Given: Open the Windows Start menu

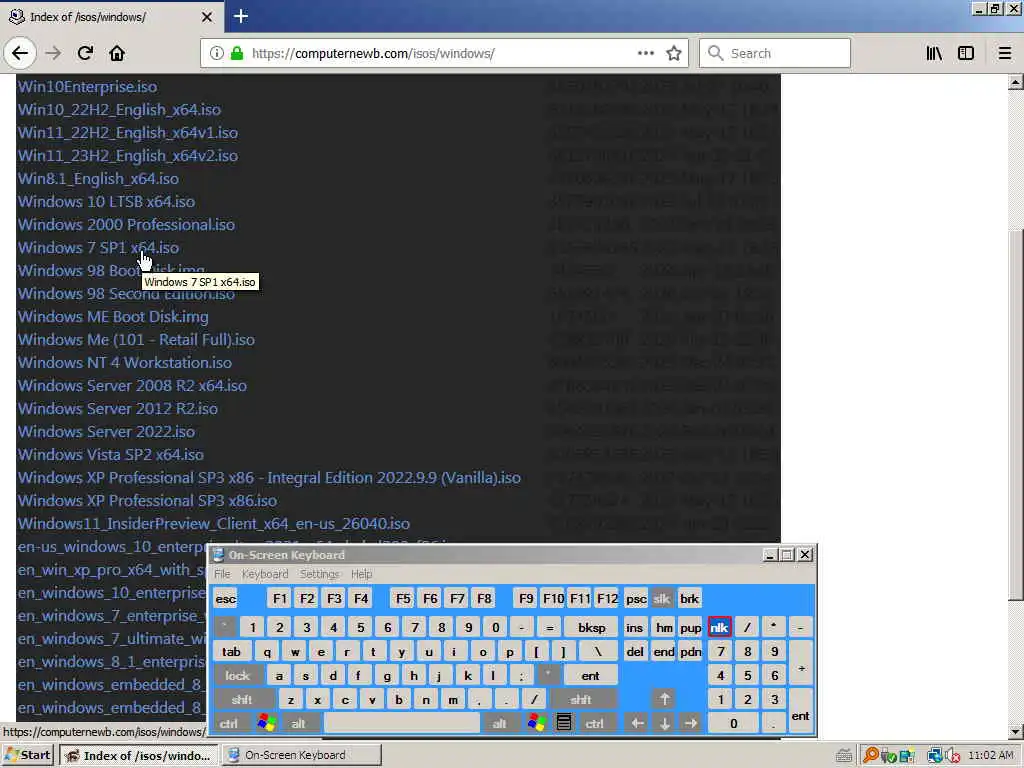Looking at the screenshot, I should coord(28,756).
